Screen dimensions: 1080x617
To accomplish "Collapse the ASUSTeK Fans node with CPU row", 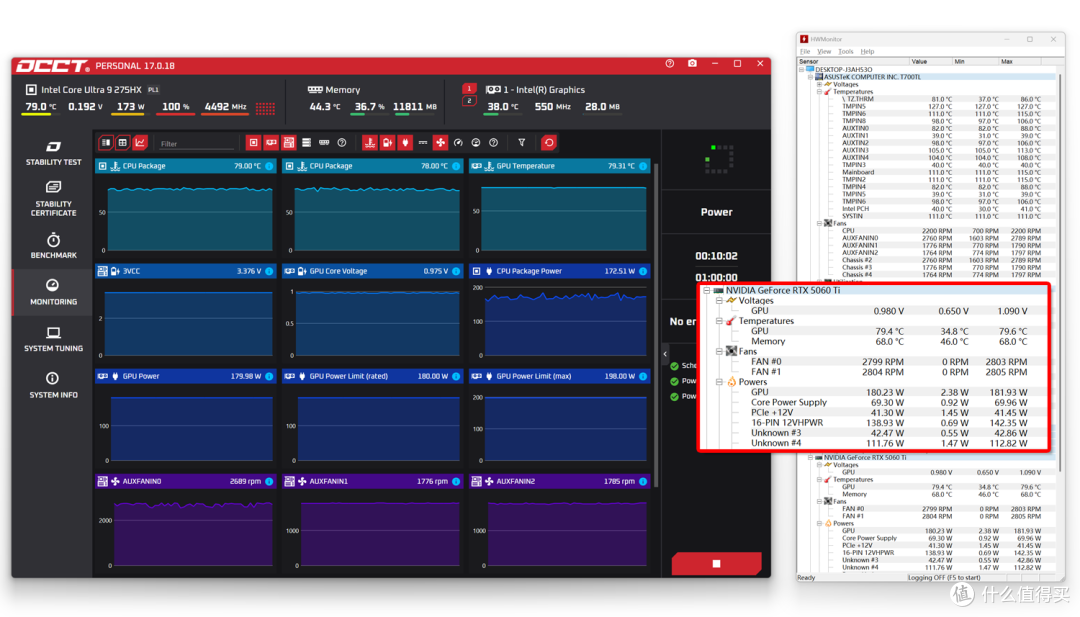I will [x=819, y=223].
